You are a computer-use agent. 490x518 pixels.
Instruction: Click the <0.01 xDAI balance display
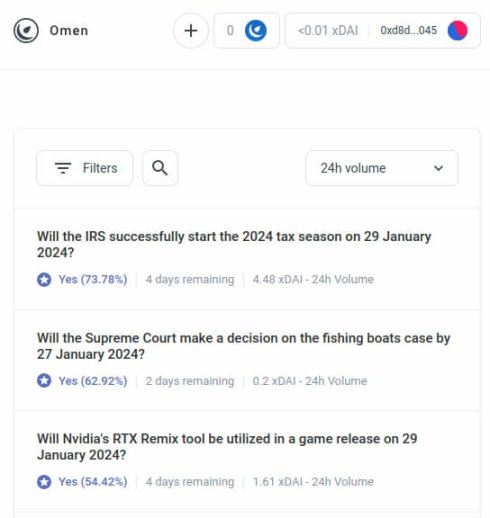(328, 31)
